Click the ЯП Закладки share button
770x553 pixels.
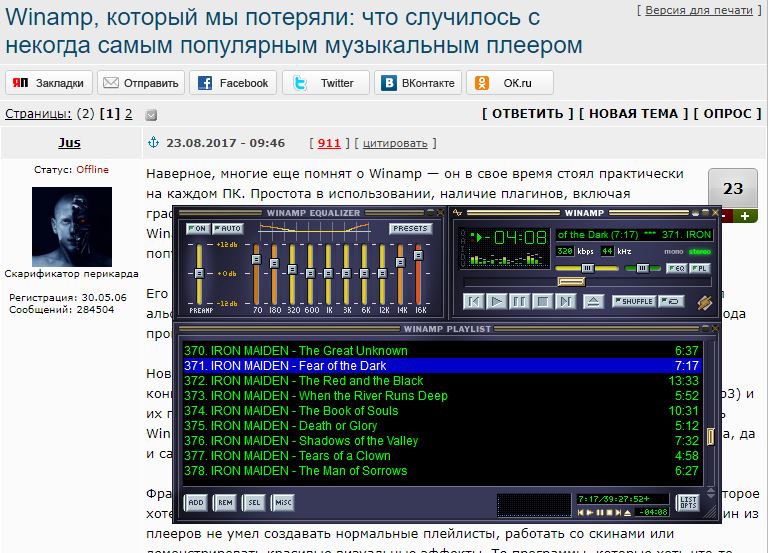tap(49, 83)
